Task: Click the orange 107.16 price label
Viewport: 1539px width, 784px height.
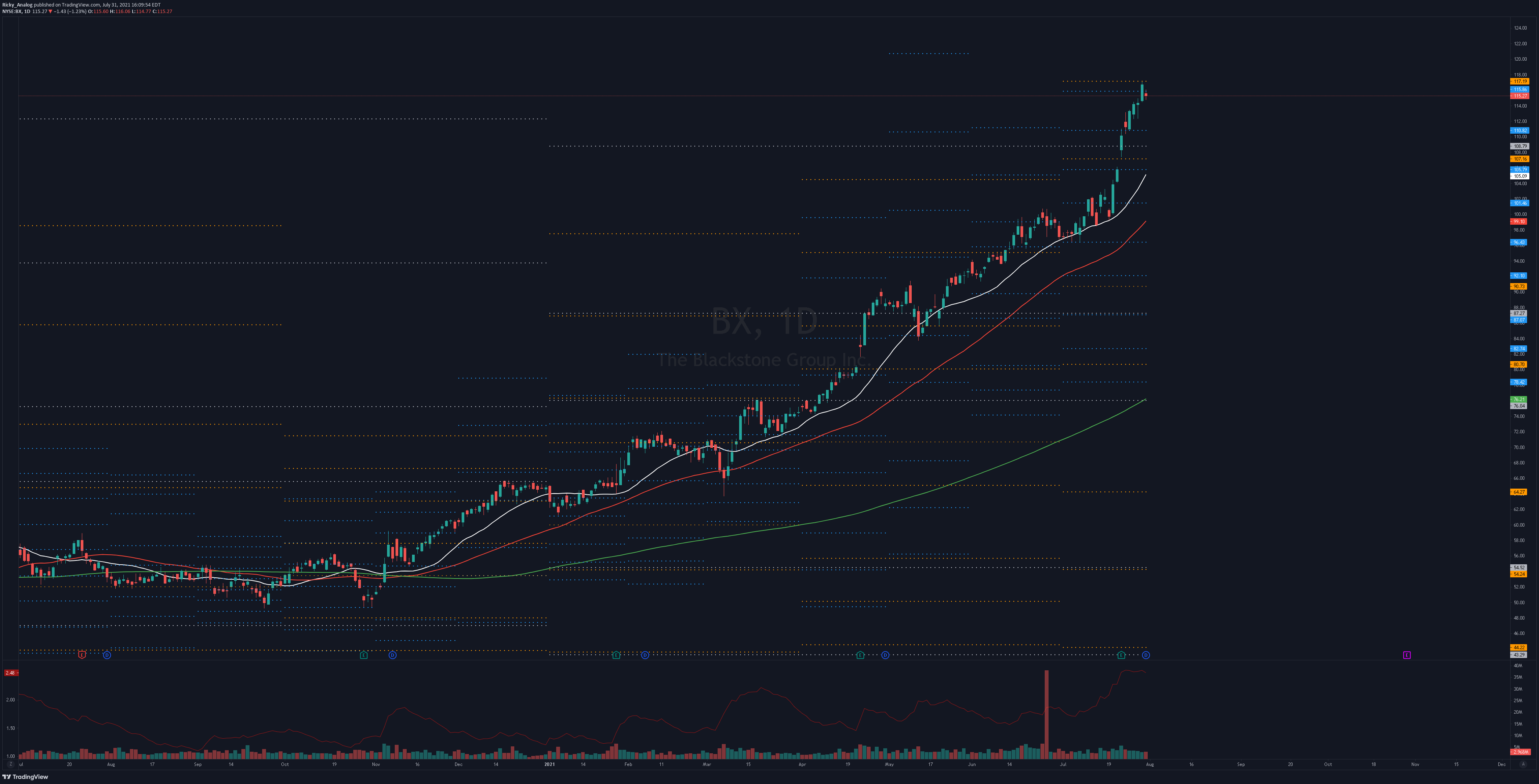Action: click(1520, 159)
